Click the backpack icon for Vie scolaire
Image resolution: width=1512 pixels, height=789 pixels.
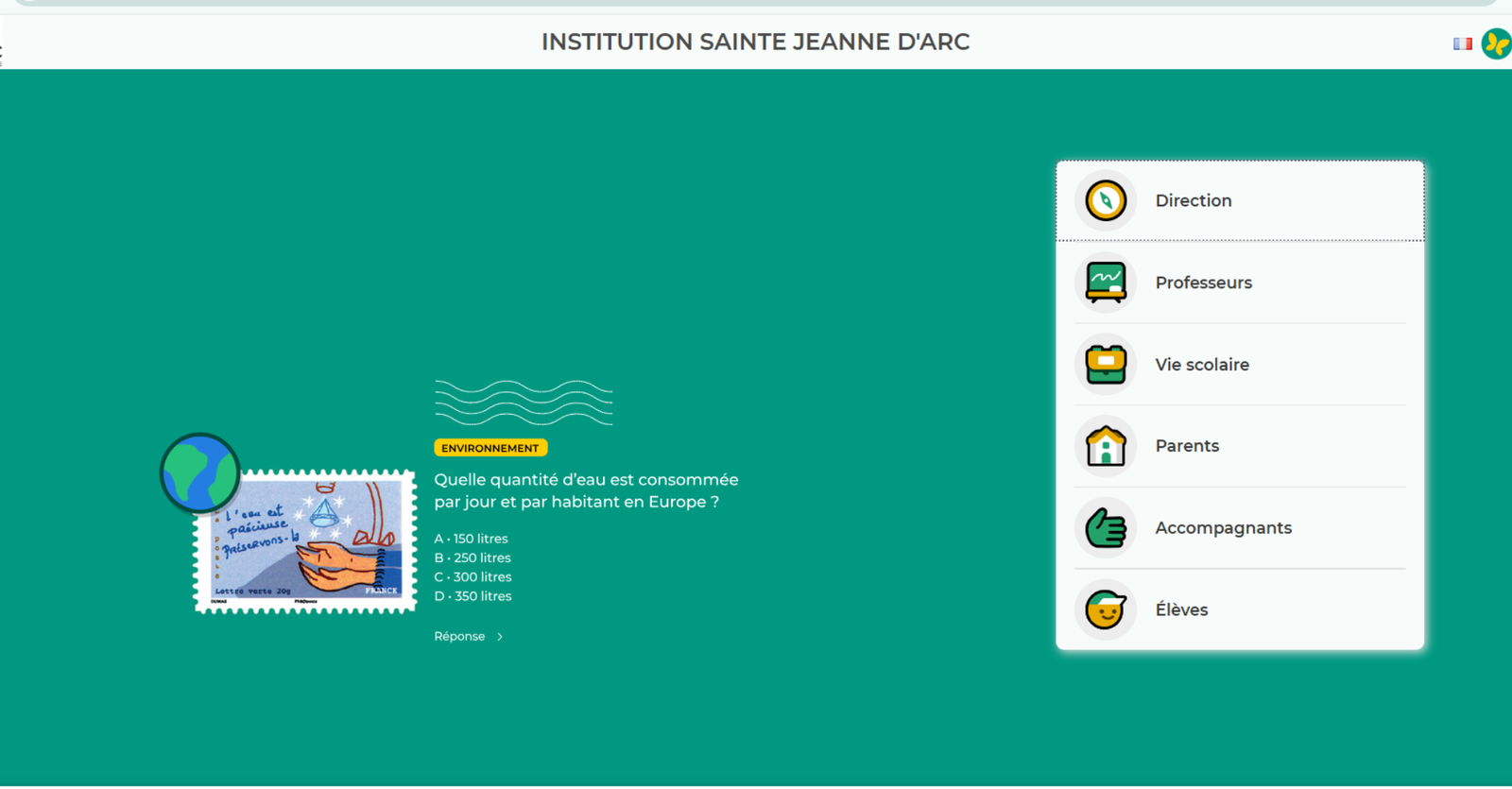[x=1106, y=365]
